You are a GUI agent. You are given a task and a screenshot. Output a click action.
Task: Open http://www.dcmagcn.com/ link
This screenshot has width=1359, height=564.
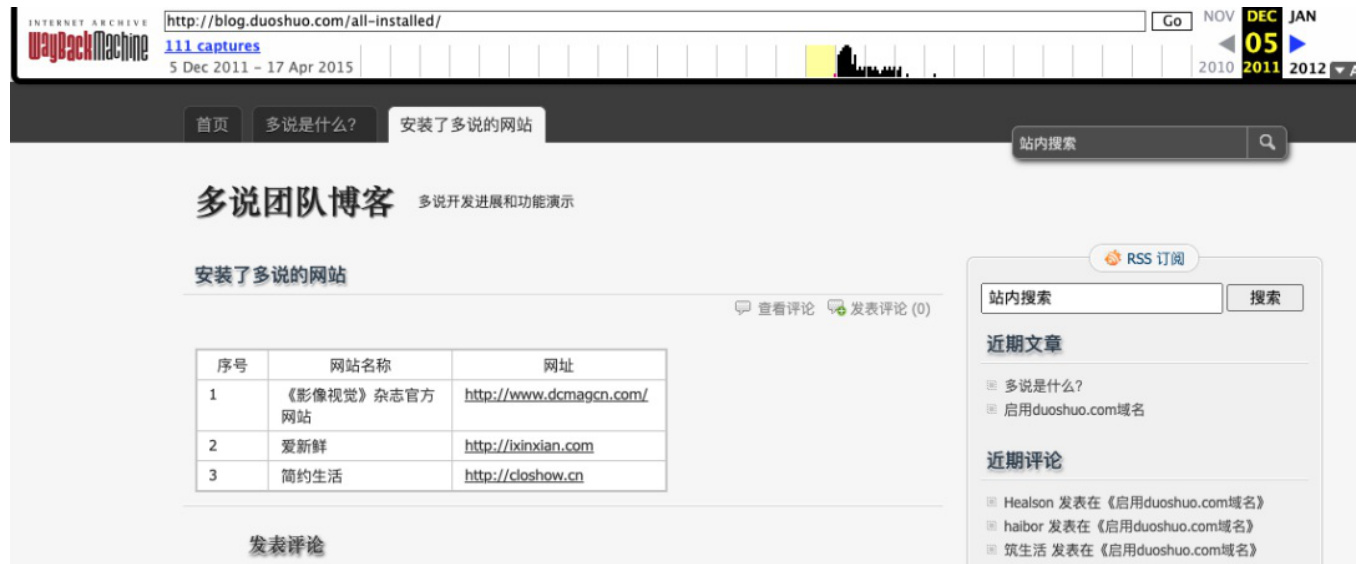click(556, 394)
